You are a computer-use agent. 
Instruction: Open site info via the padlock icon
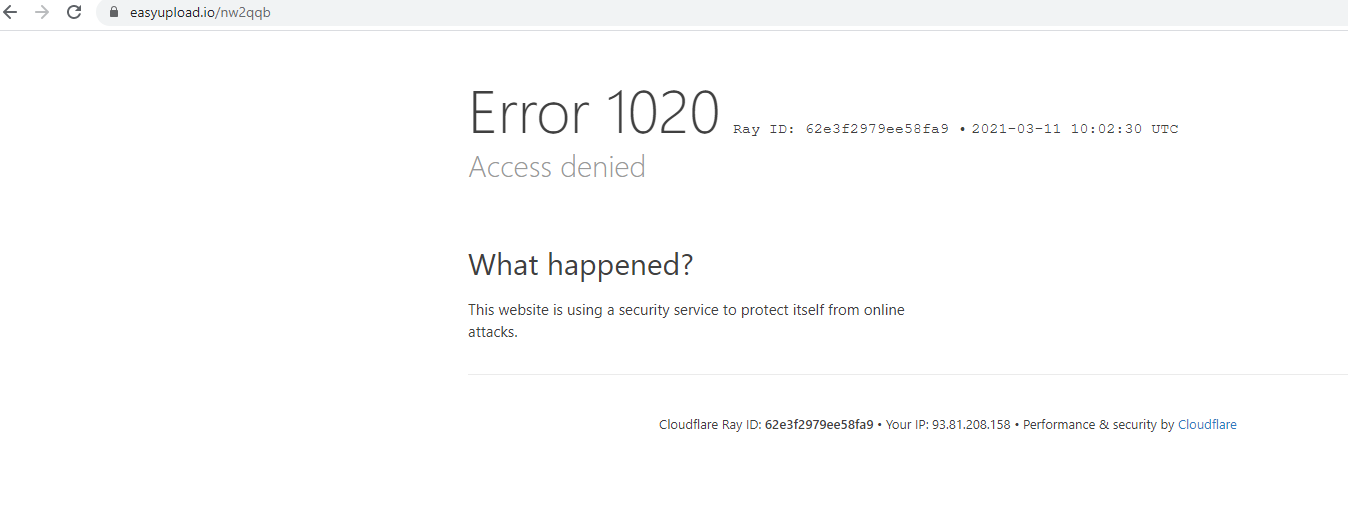(114, 13)
